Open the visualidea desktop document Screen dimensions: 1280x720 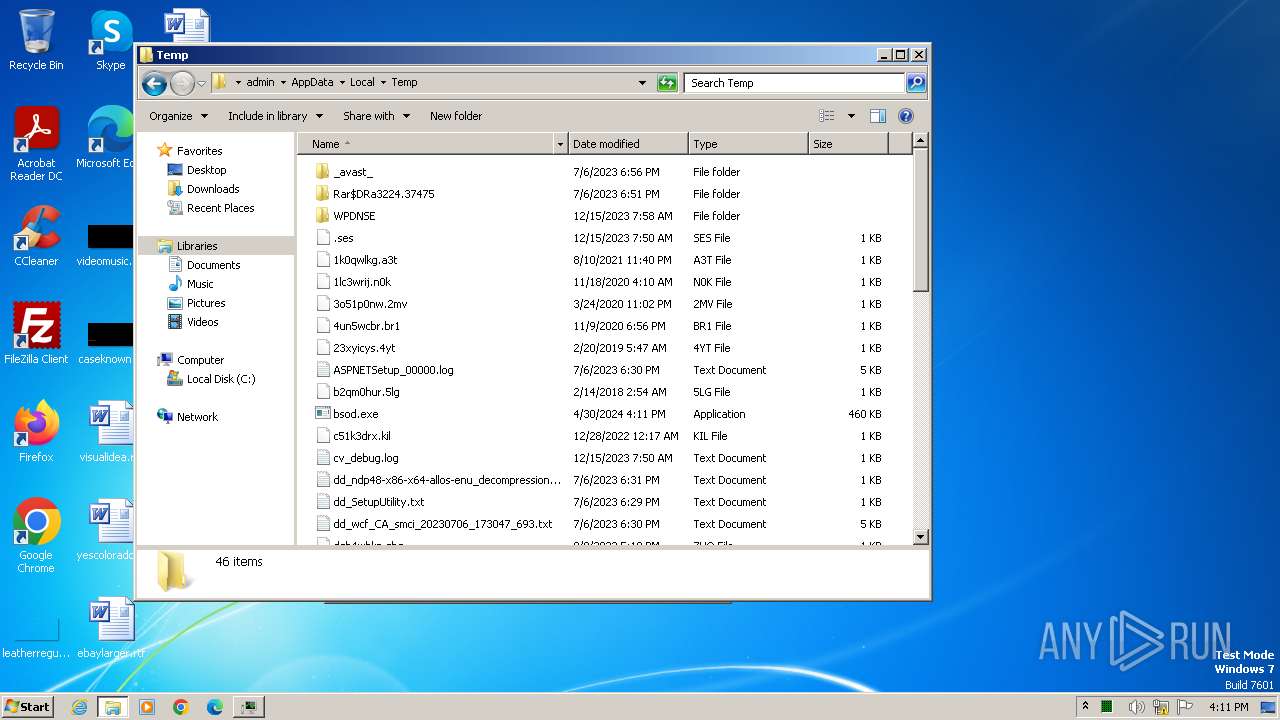pyautogui.click(x=108, y=432)
